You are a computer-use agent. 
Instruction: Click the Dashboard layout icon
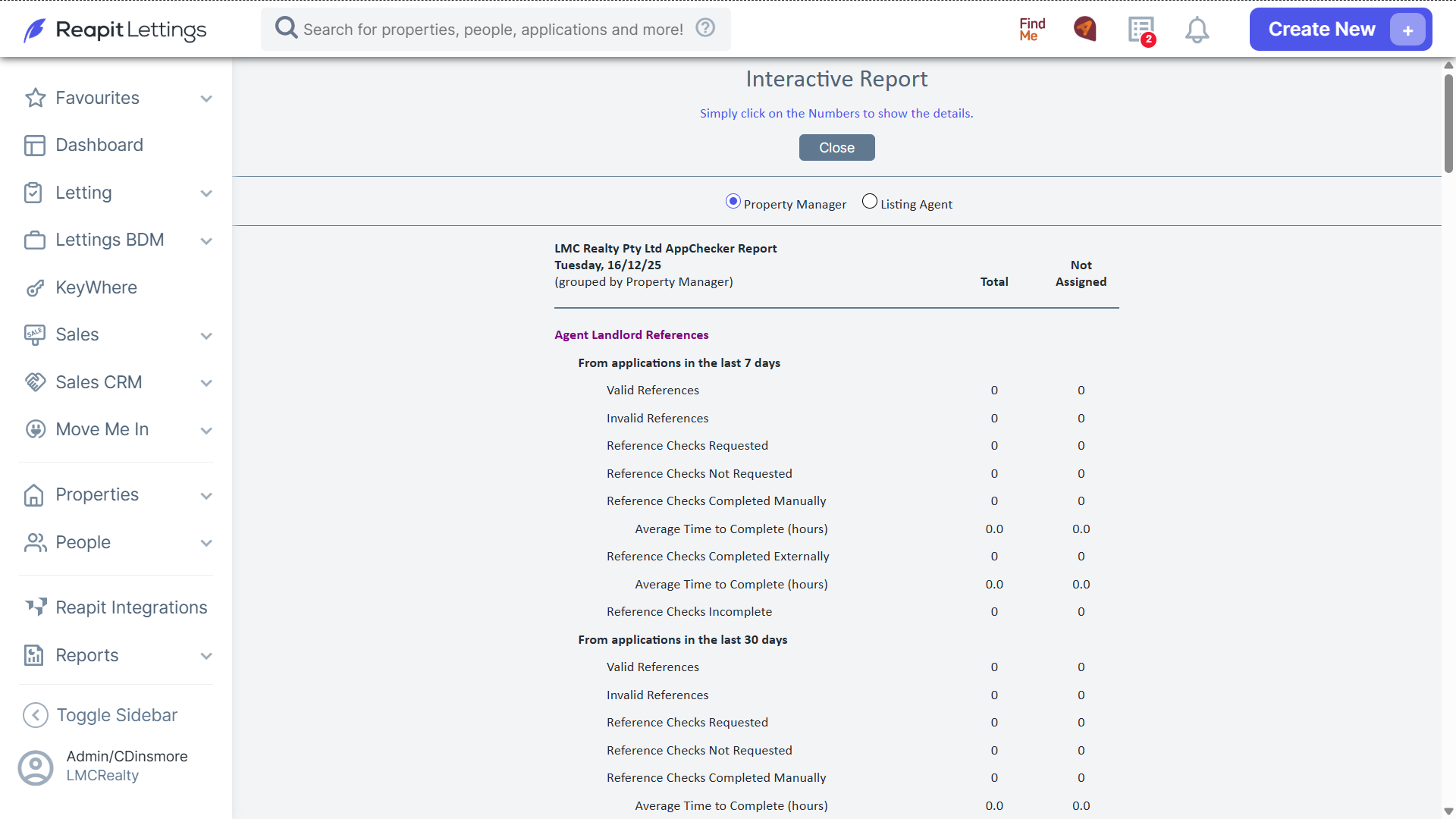click(35, 145)
